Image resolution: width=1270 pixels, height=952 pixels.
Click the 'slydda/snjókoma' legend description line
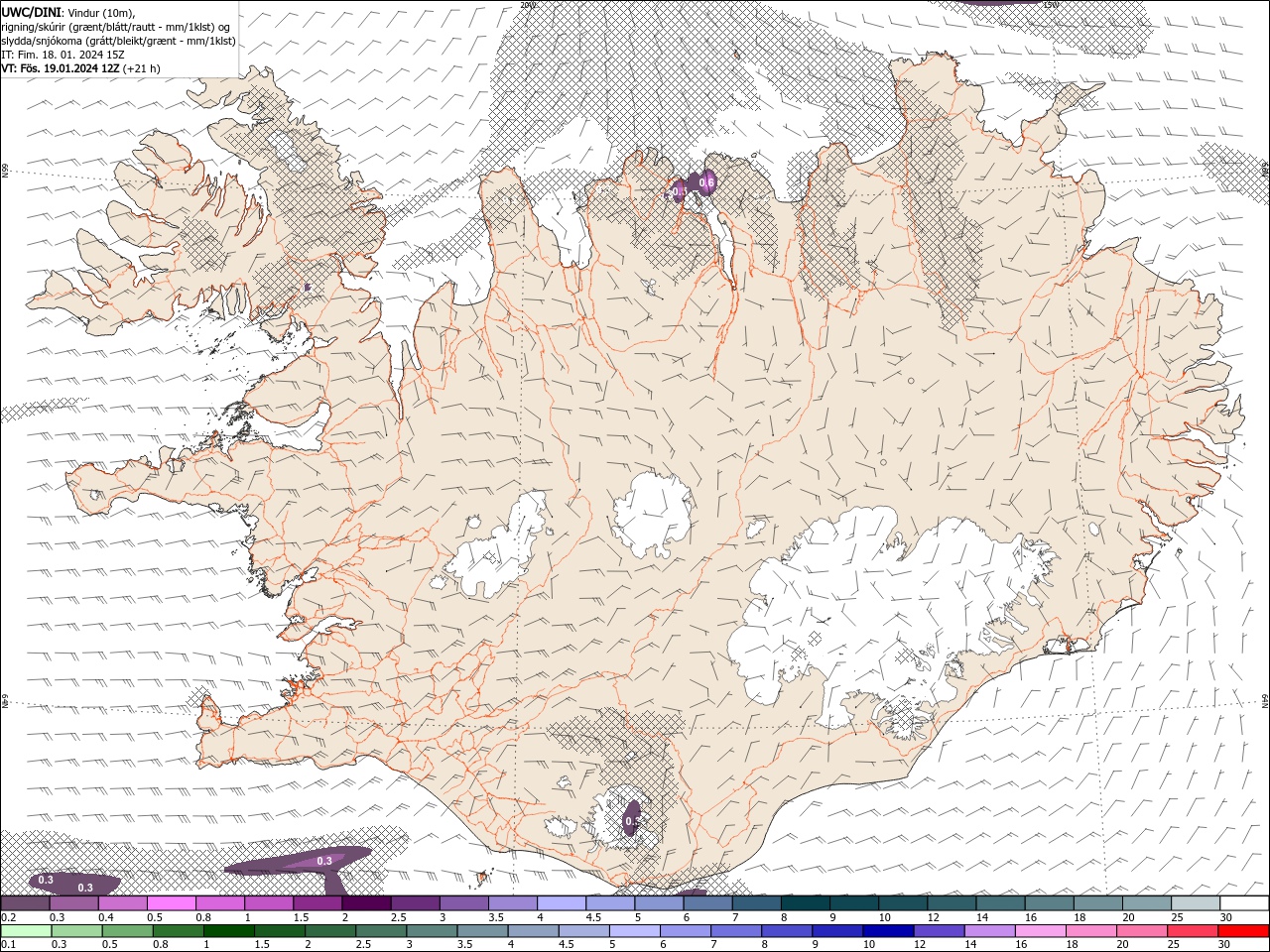(x=118, y=41)
